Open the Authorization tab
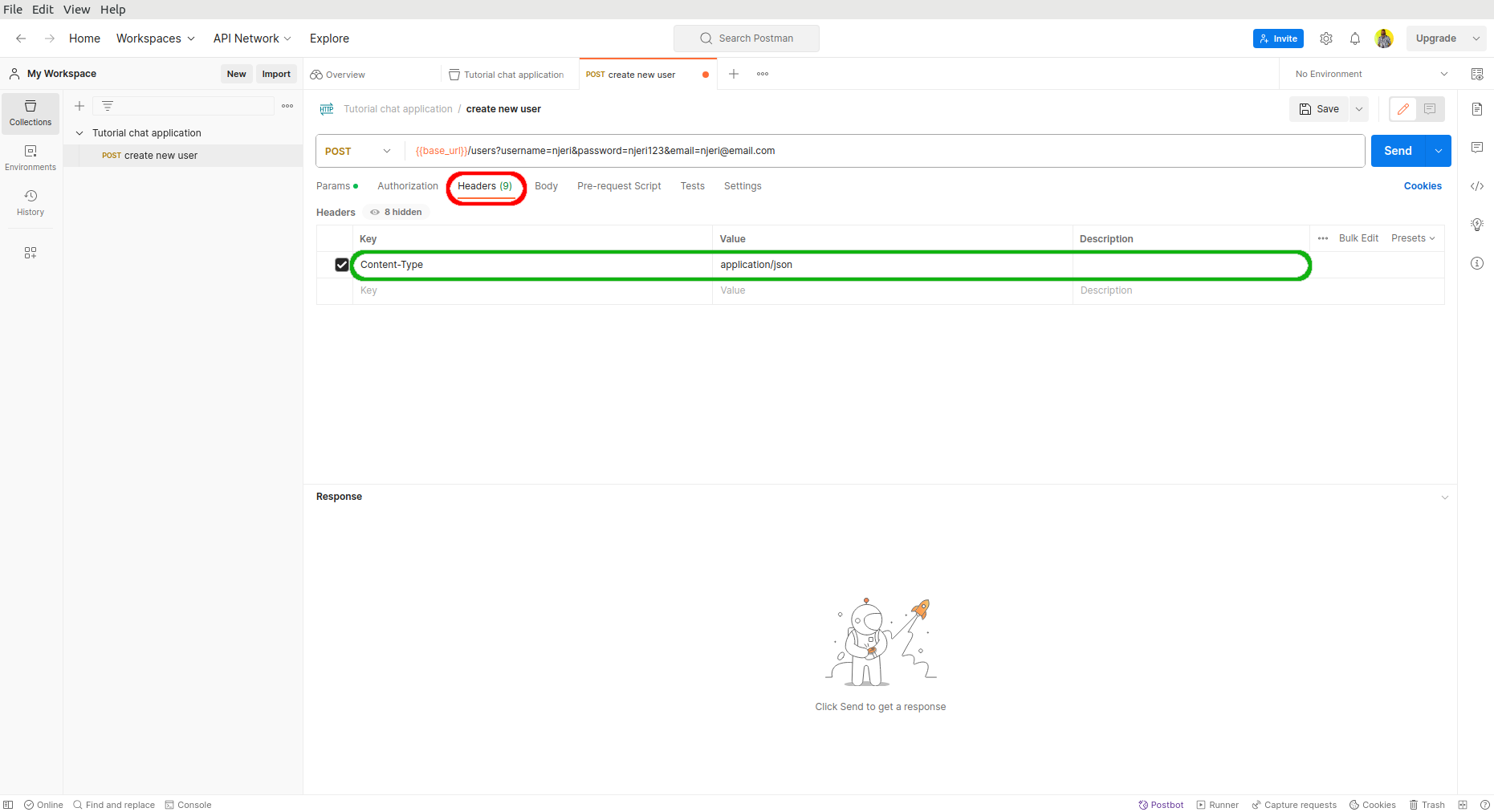The image size is (1494, 812). point(408,186)
